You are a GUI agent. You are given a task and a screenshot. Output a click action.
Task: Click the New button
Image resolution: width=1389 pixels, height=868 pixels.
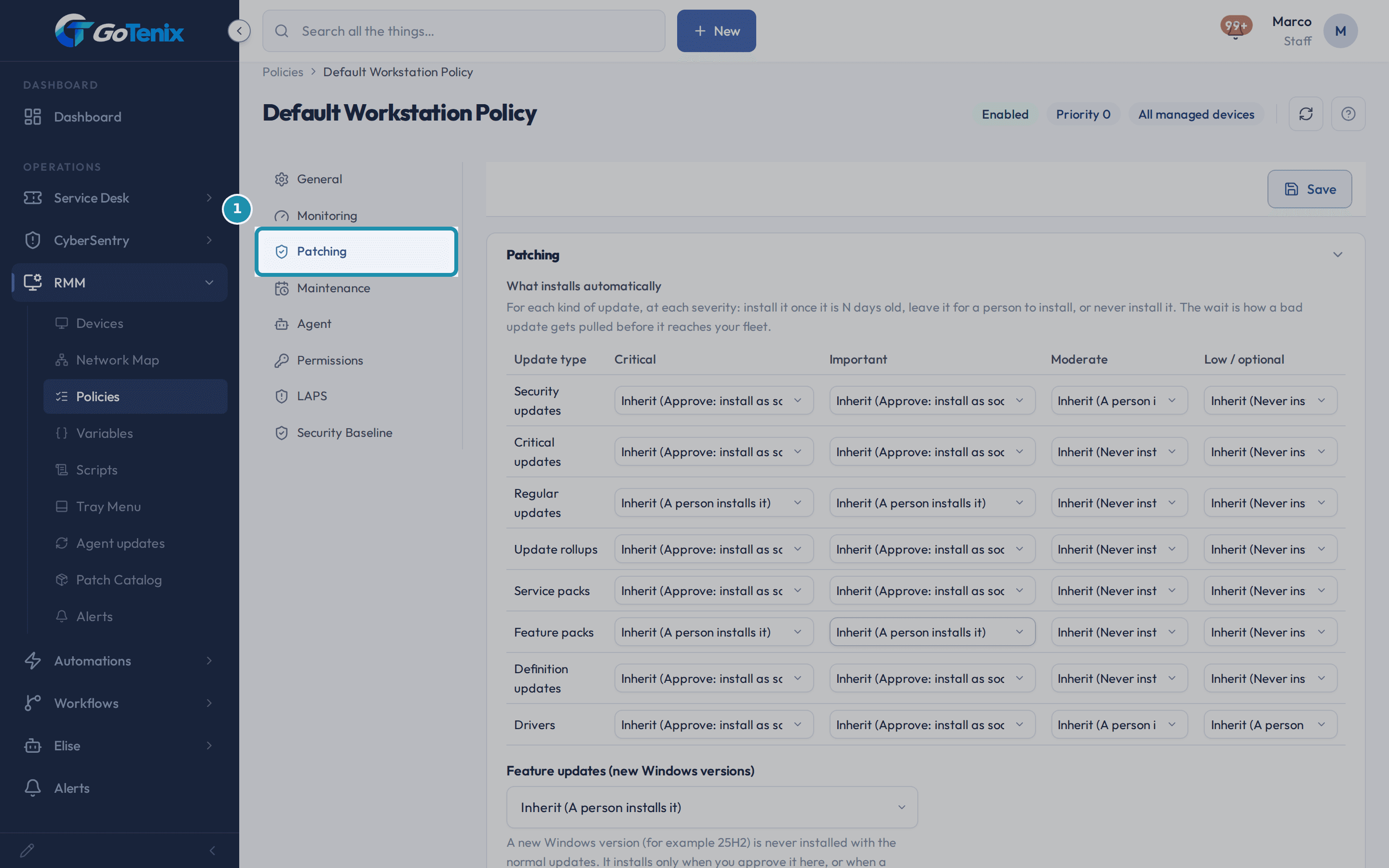pos(716,31)
